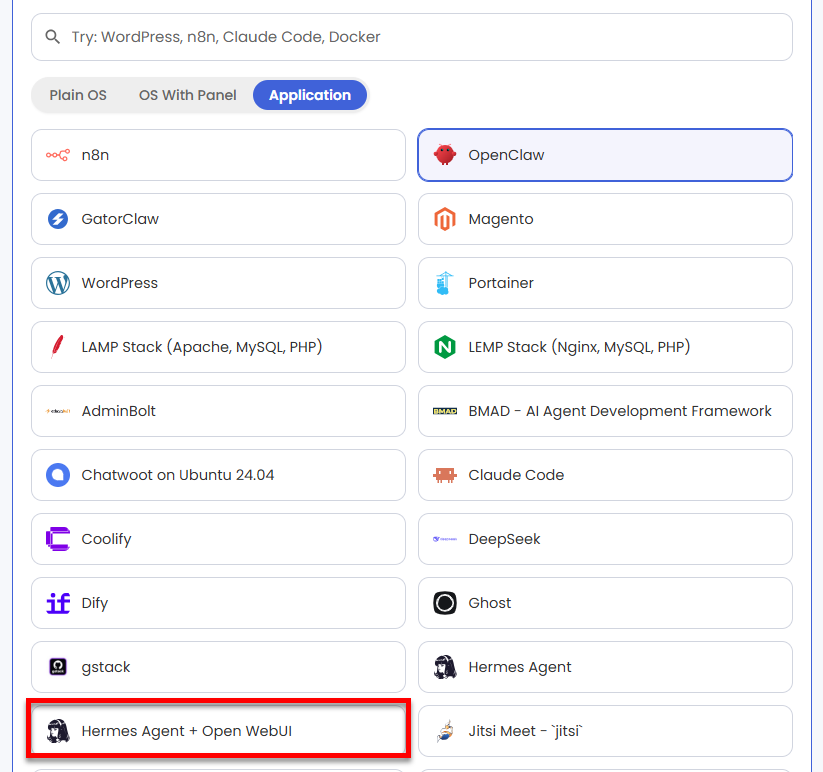Click the red OpenClaw icon
The image size is (823, 772).
click(x=445, y=155)
